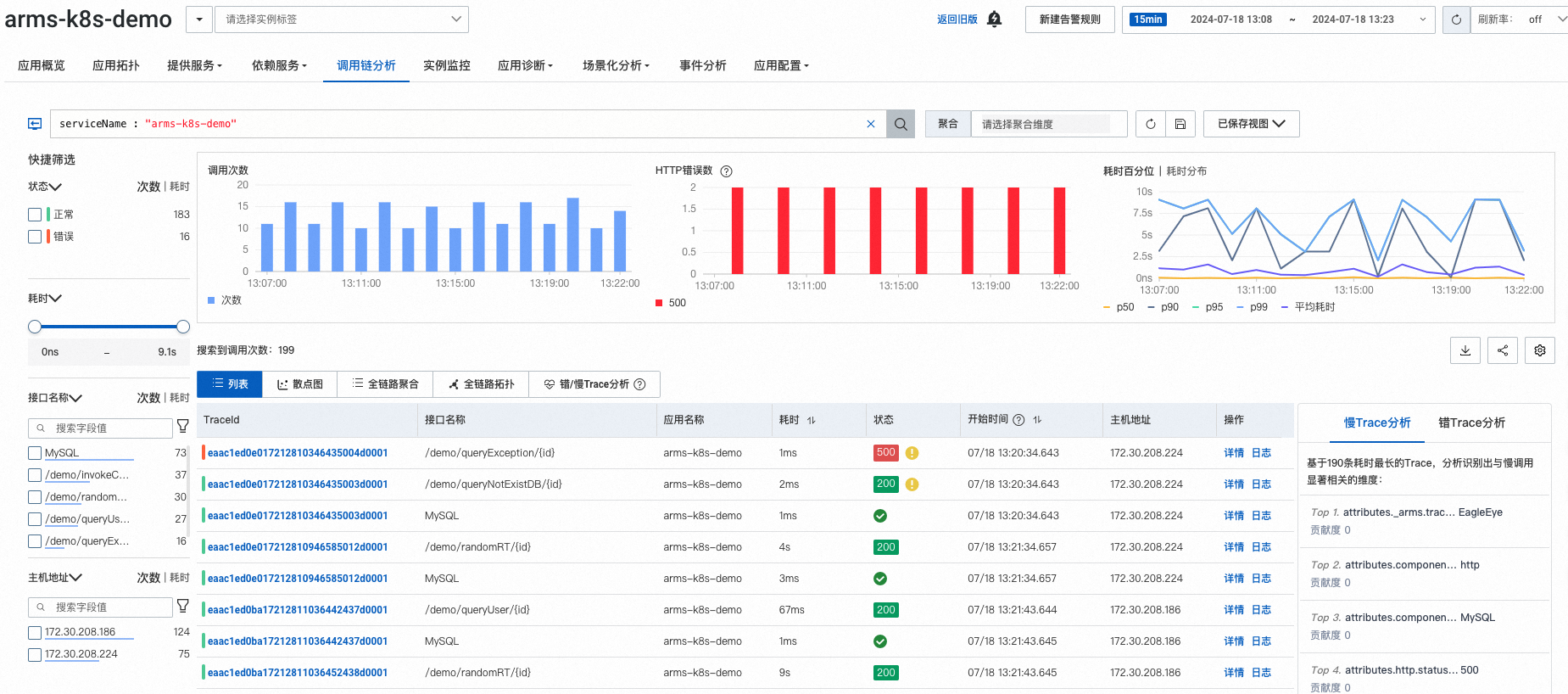Check the 172.30.208.186 host checkbox
This screenshot has width=1568, height=694.
(x=35, y=632)
